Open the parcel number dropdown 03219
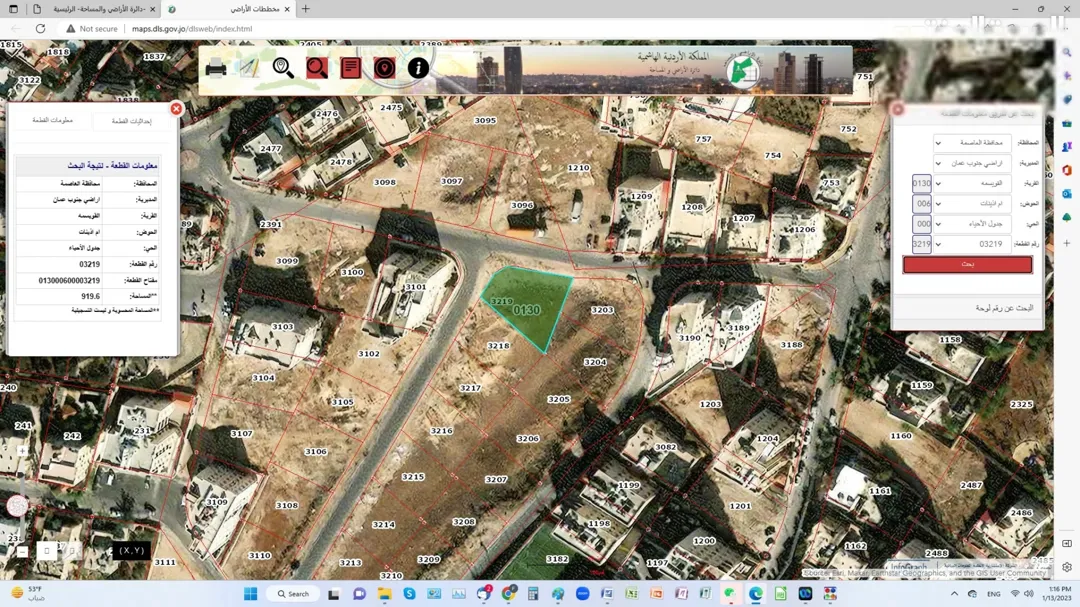Image resolution: width=1080 pixels, height=607 pixels. coord(972,244)
